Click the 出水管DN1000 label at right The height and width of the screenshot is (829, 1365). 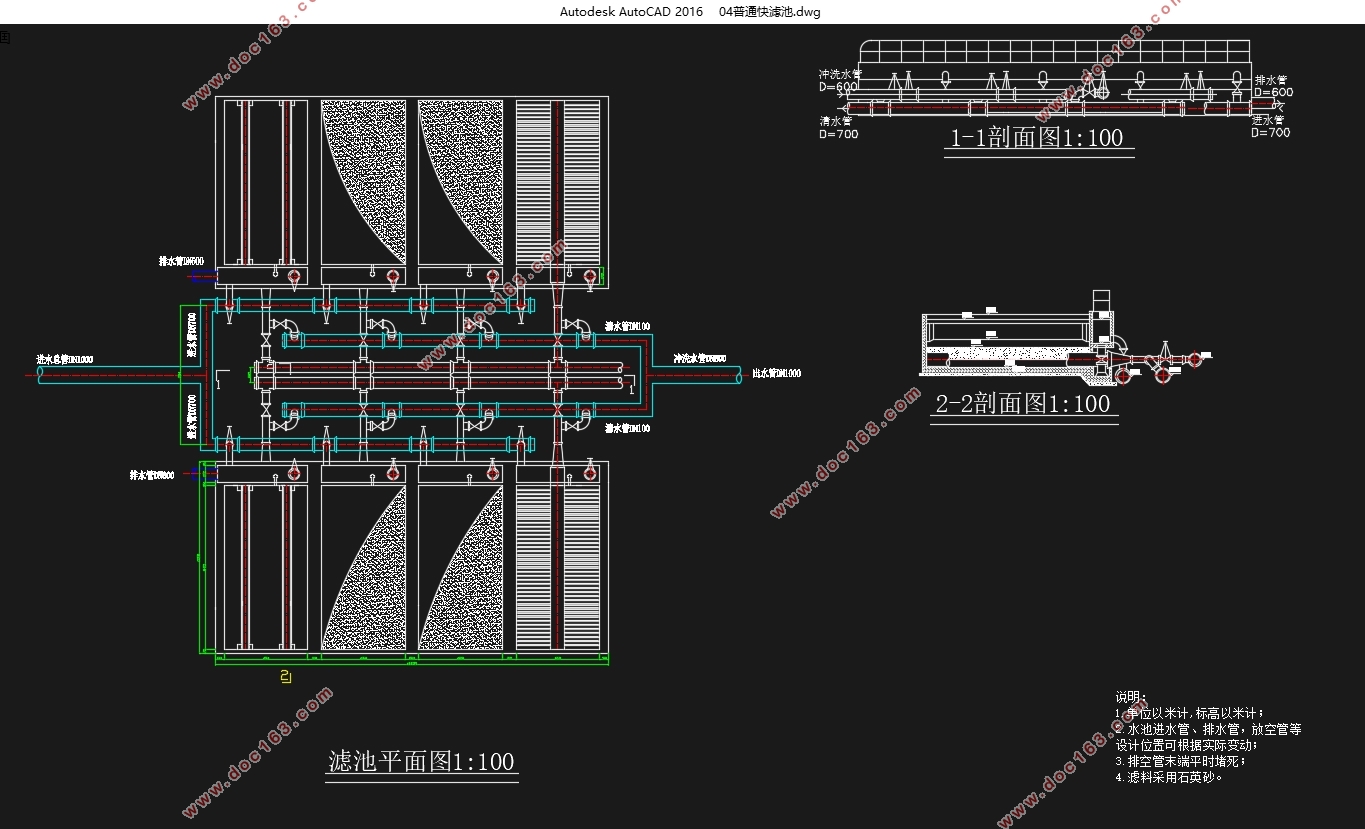[776, 373]
